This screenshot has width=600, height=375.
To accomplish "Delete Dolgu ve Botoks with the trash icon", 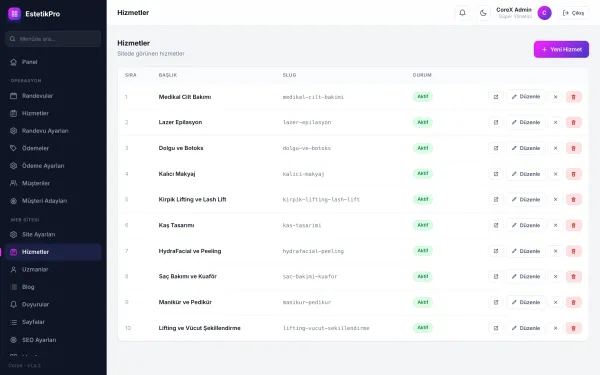I will click(573, 148).
